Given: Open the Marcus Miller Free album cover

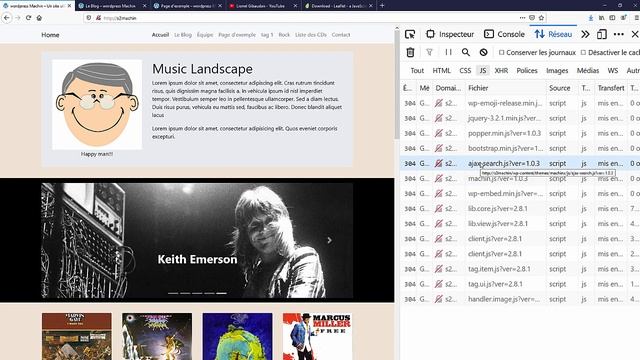Looking at the screenshot, I should click(318, 336).
